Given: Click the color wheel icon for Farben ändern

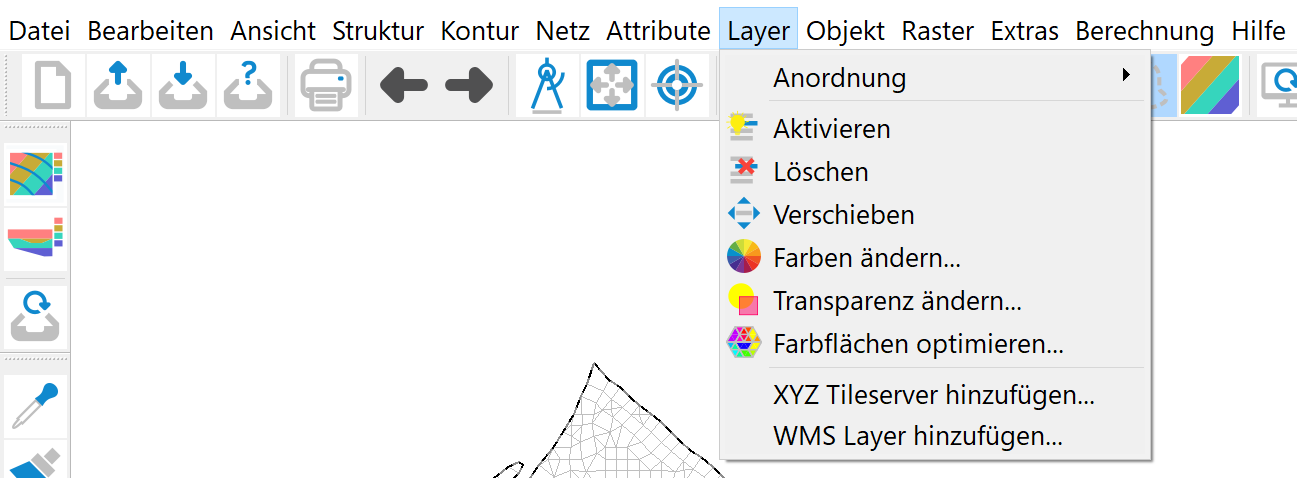Looking at the screenshot, I should [x=743, y=257].
